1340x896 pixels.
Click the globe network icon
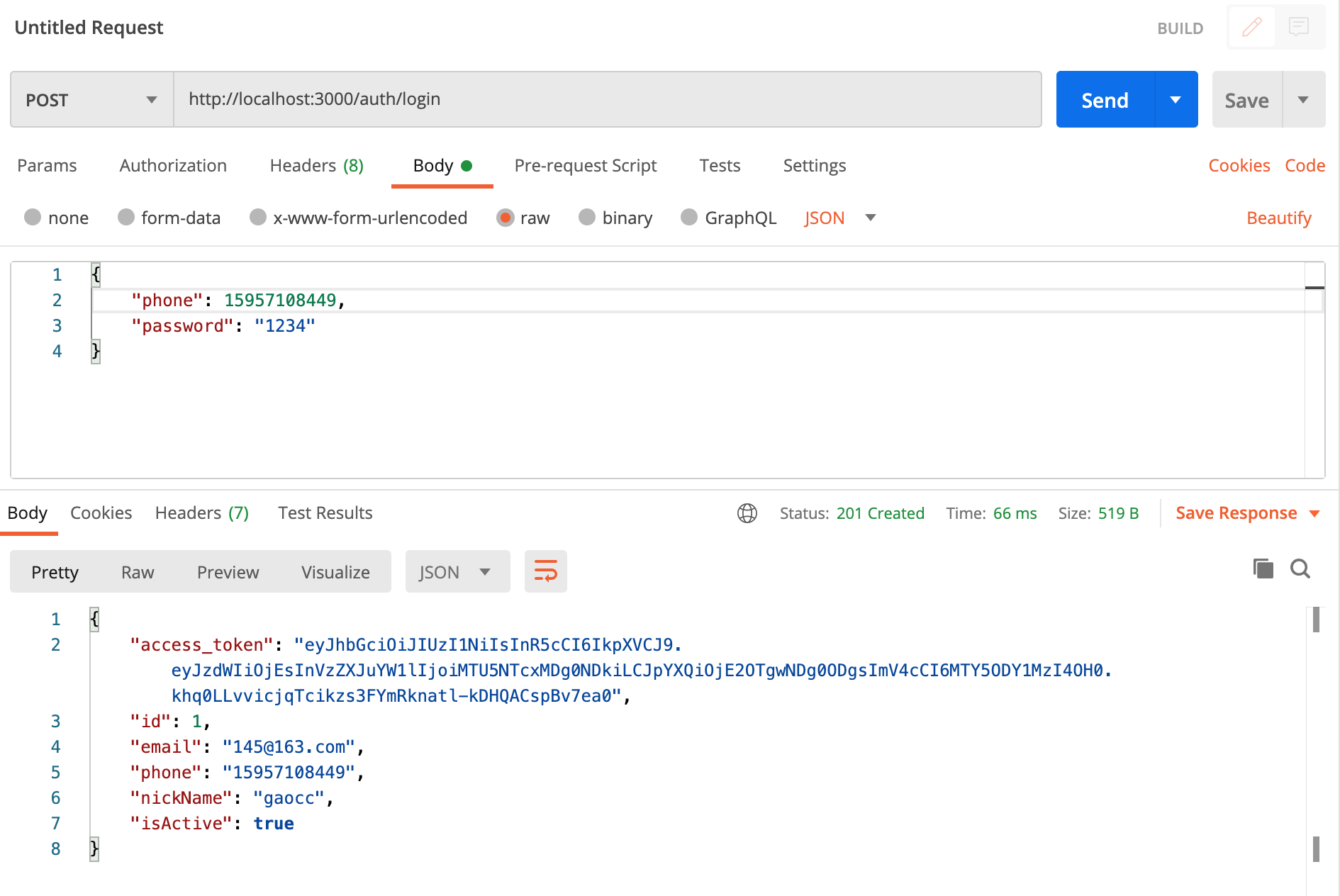coord(747,513)
